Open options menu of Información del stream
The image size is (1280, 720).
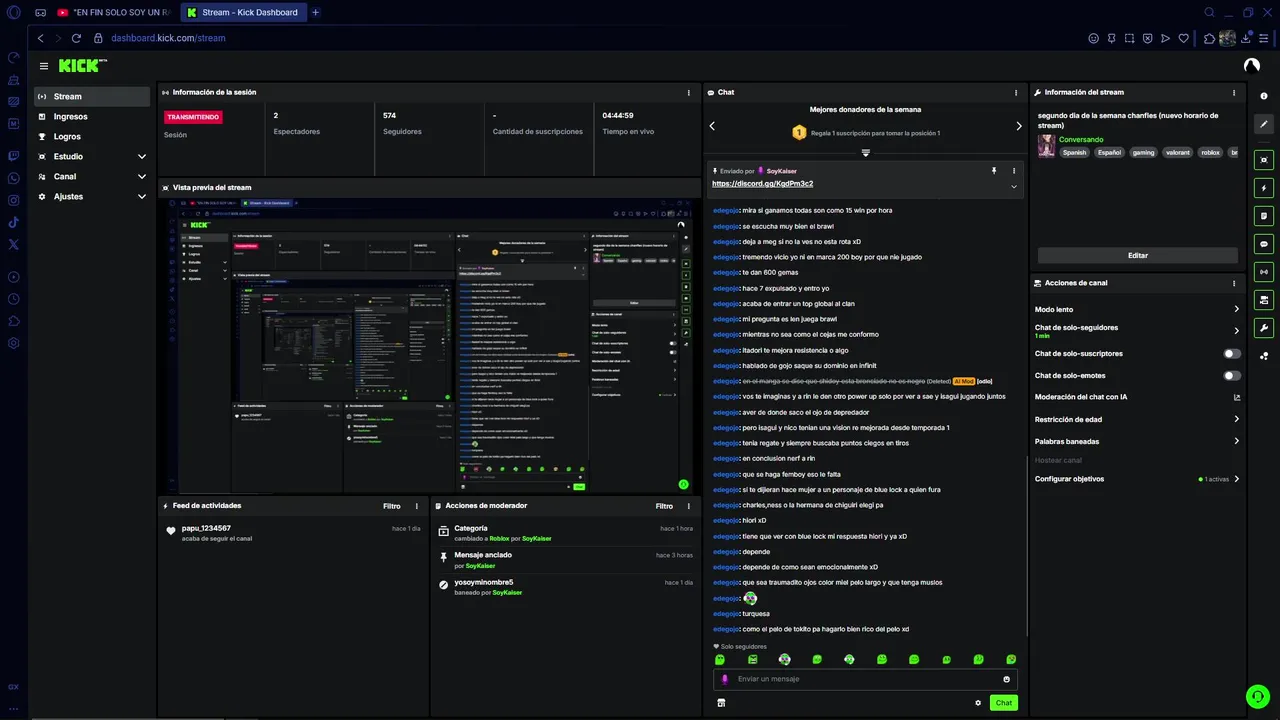click(x=1234, y=92)
